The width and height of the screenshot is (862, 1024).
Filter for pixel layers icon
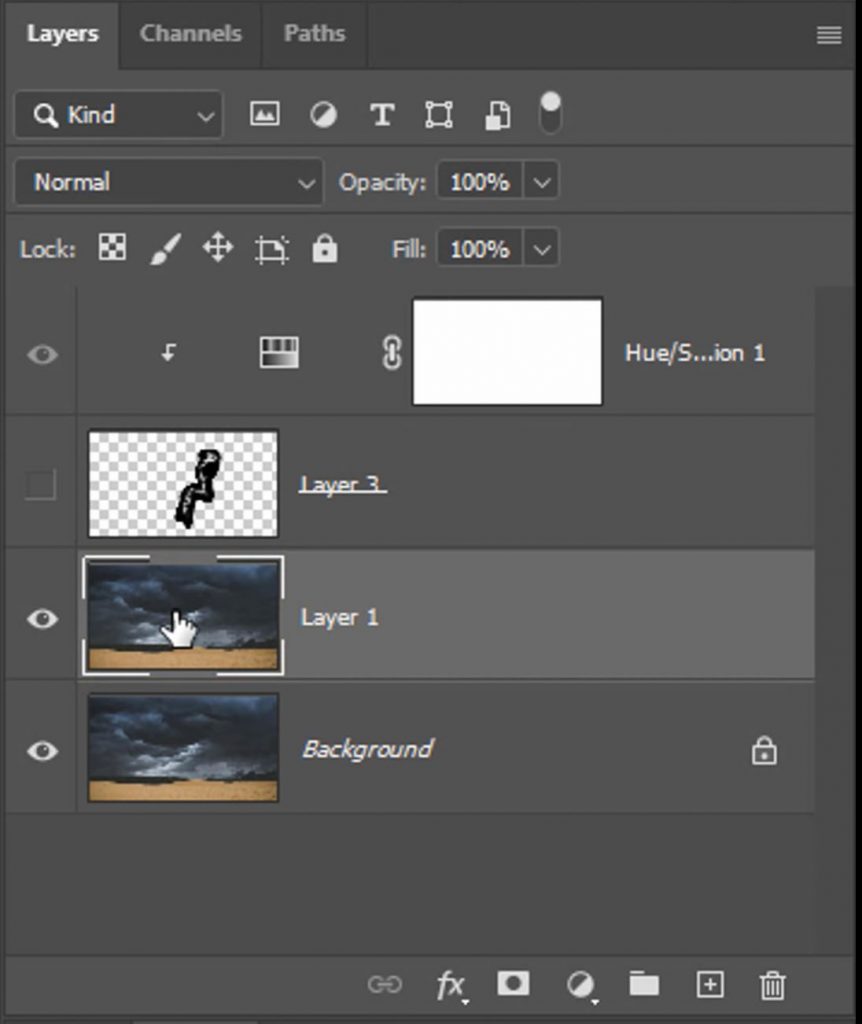coord(265,115)
